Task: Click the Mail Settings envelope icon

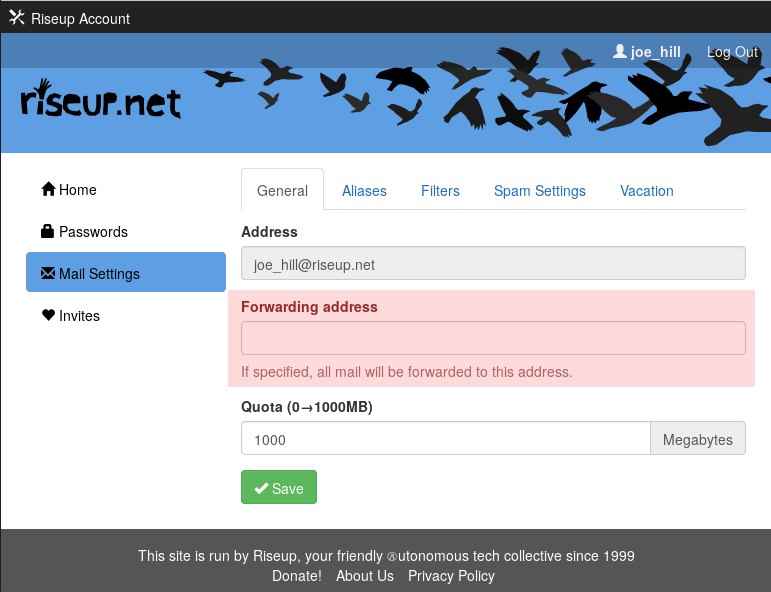Action: coord(47,273)
